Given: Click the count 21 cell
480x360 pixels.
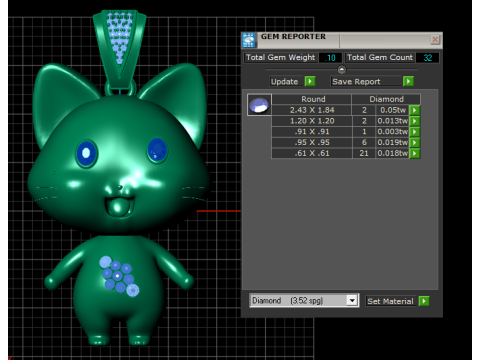Looking at the screenshot, I should click(364, 153).
